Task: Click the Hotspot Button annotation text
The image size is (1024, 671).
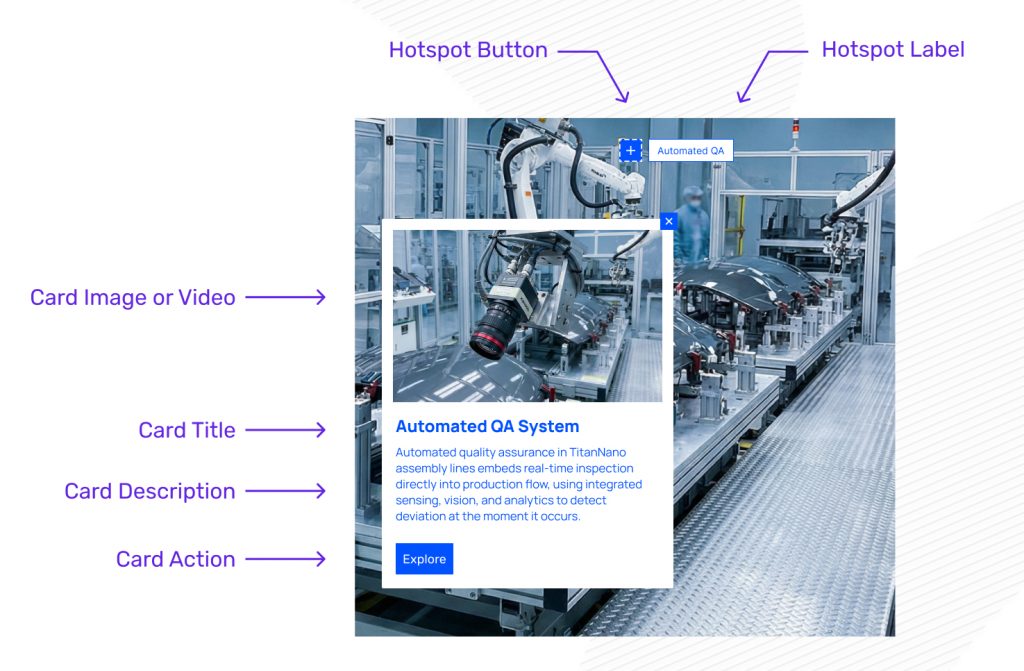Action: [x=468, y=50]
